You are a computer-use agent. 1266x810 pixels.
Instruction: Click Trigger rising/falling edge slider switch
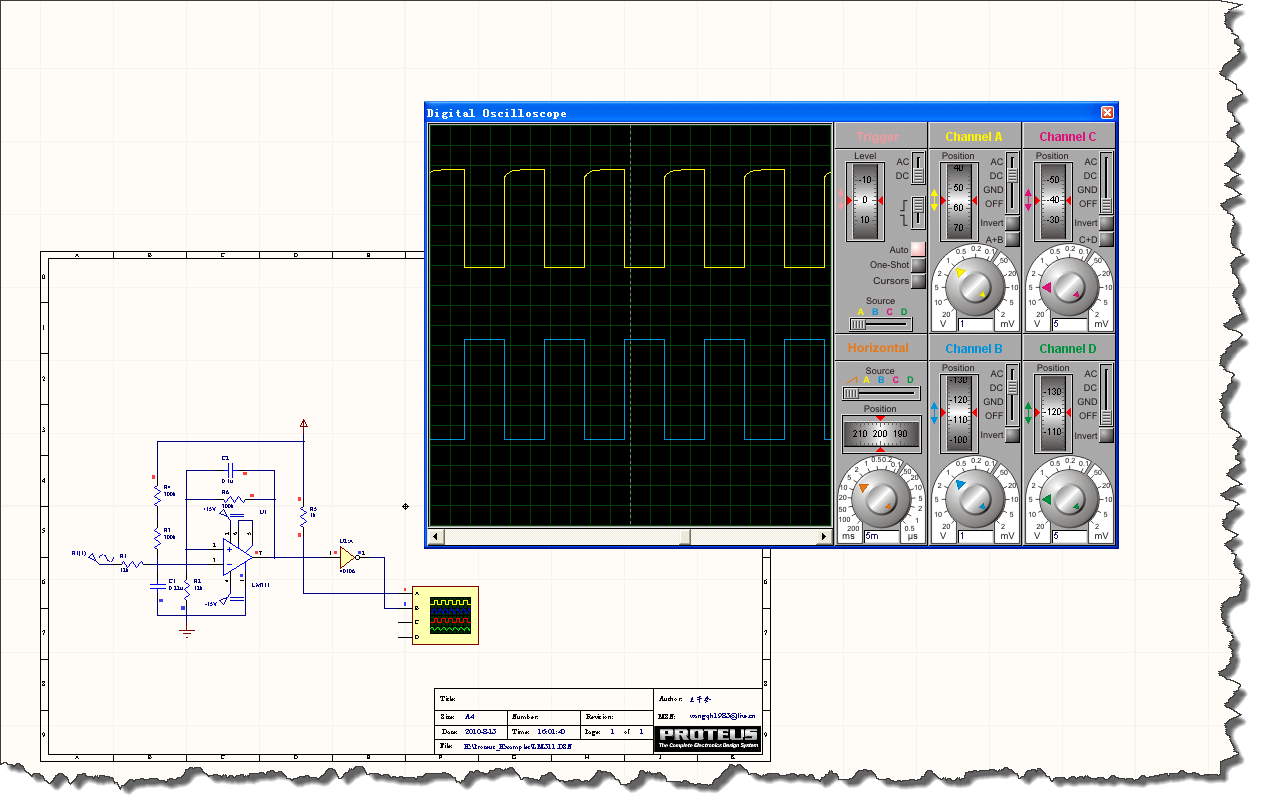tap(918, 211)
